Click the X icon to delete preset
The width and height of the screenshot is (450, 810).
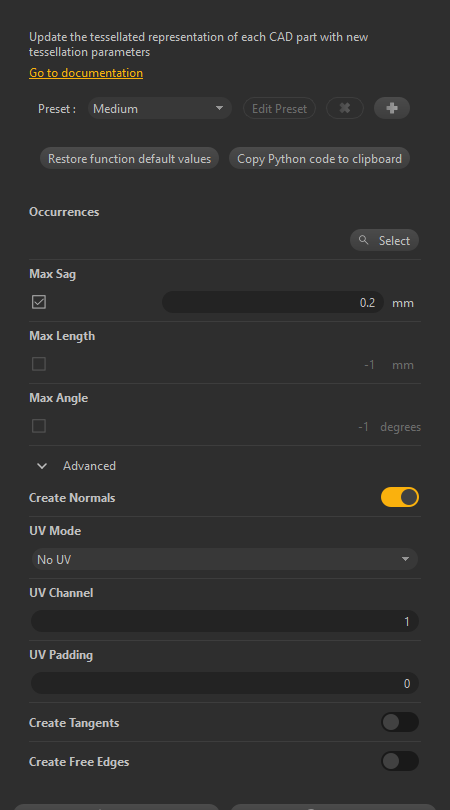click(x=345, y=108)
